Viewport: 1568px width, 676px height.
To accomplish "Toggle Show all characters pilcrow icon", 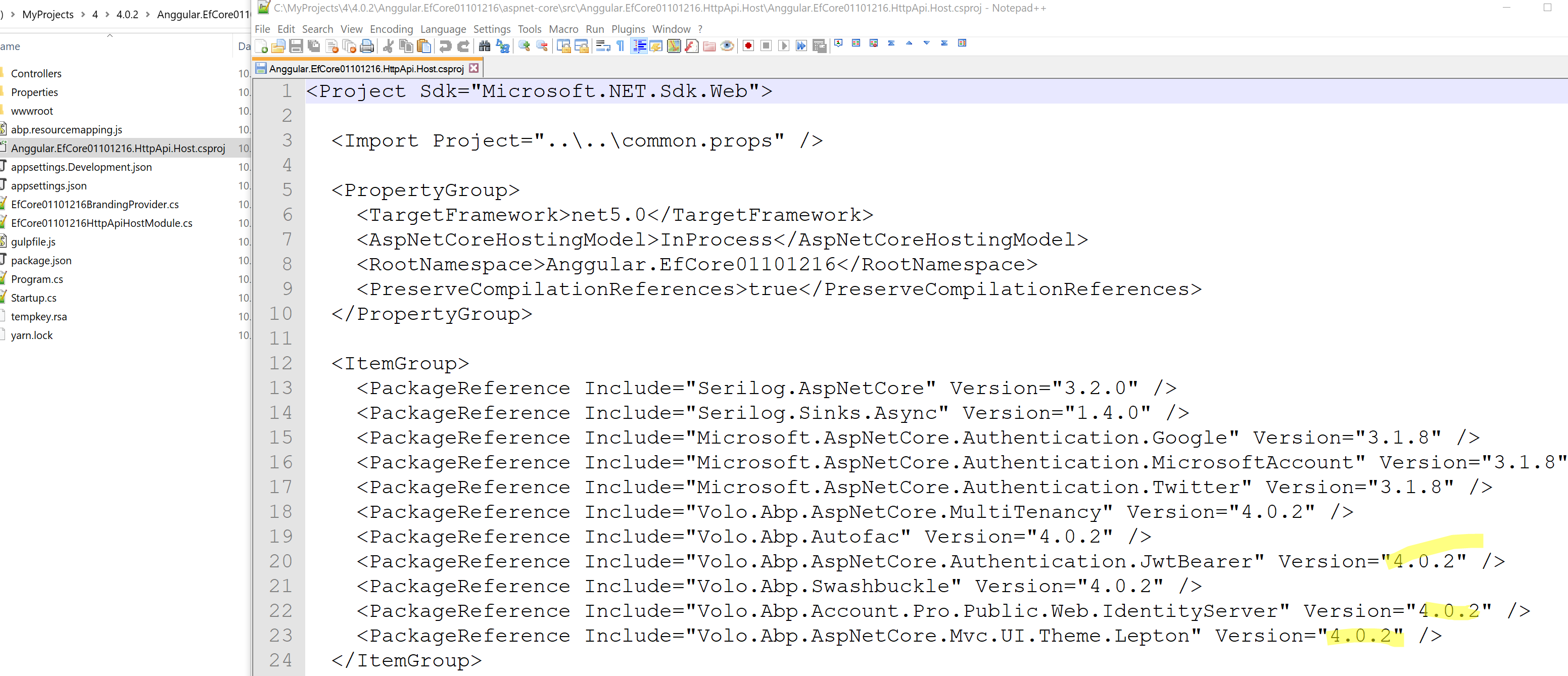I will point(620,46).
